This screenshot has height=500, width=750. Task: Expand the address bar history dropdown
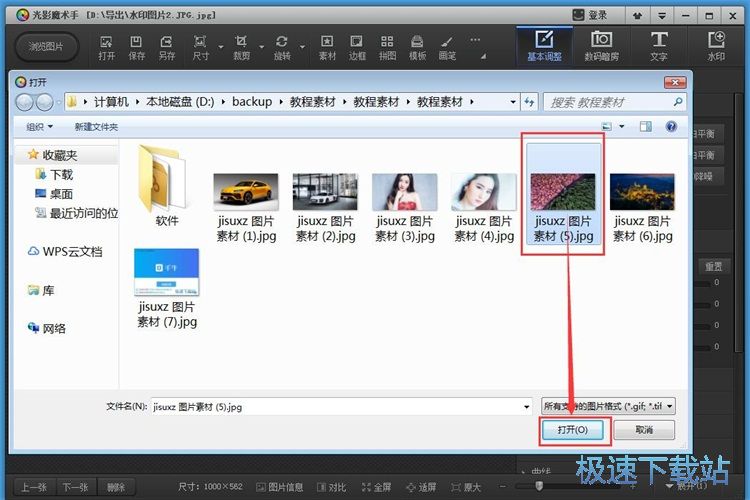[x=513, y=102]
